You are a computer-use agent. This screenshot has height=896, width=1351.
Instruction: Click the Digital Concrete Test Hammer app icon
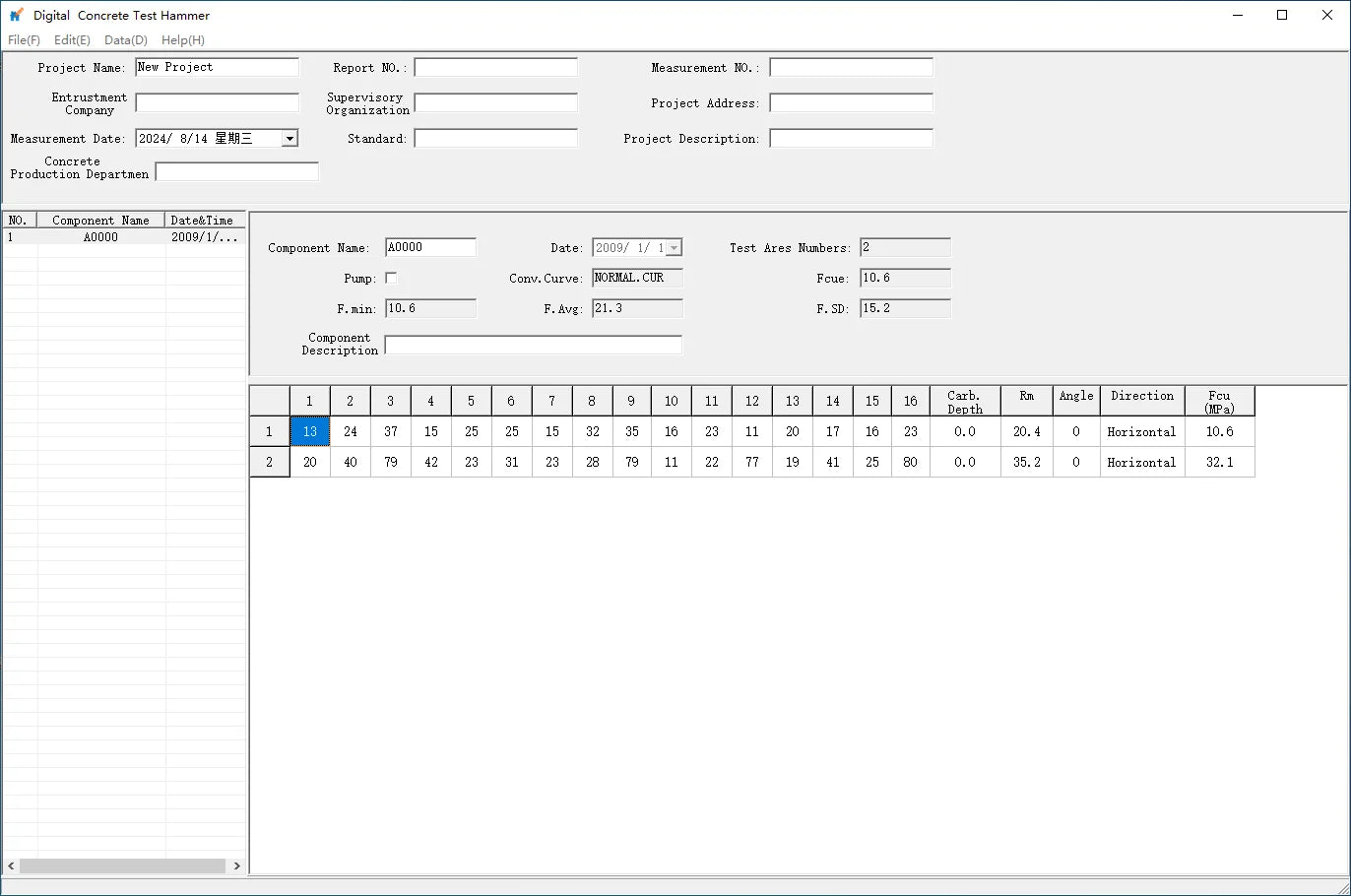click(16, 15)
